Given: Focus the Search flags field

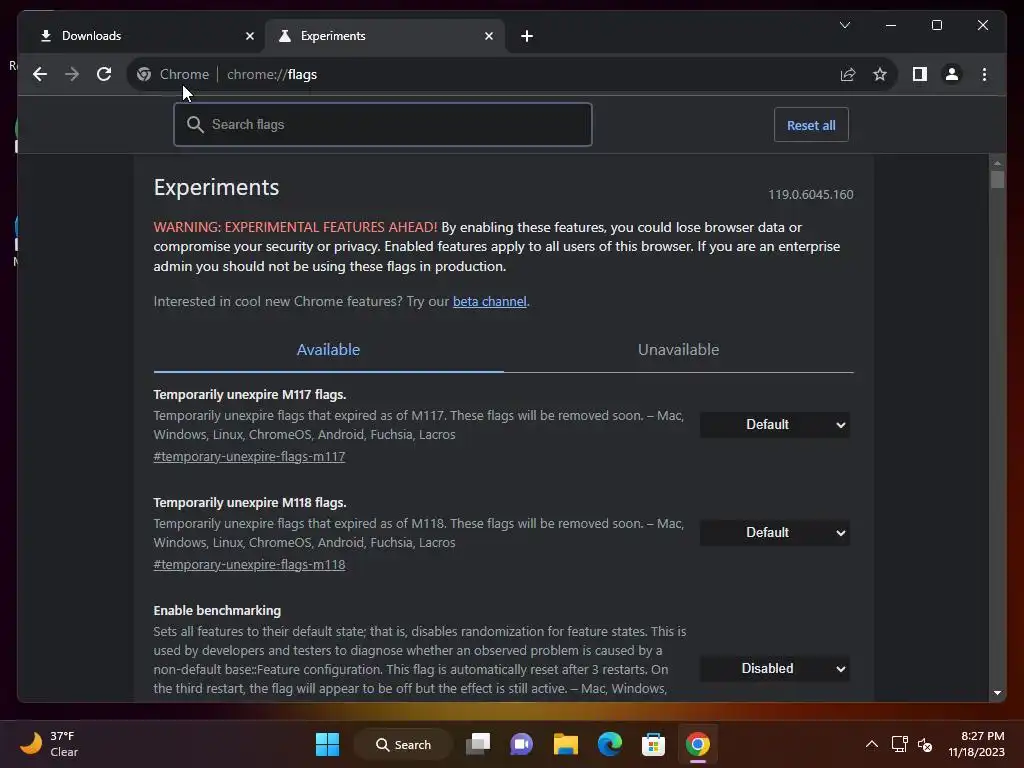Looking at the screenshot, I should [383, 125].
